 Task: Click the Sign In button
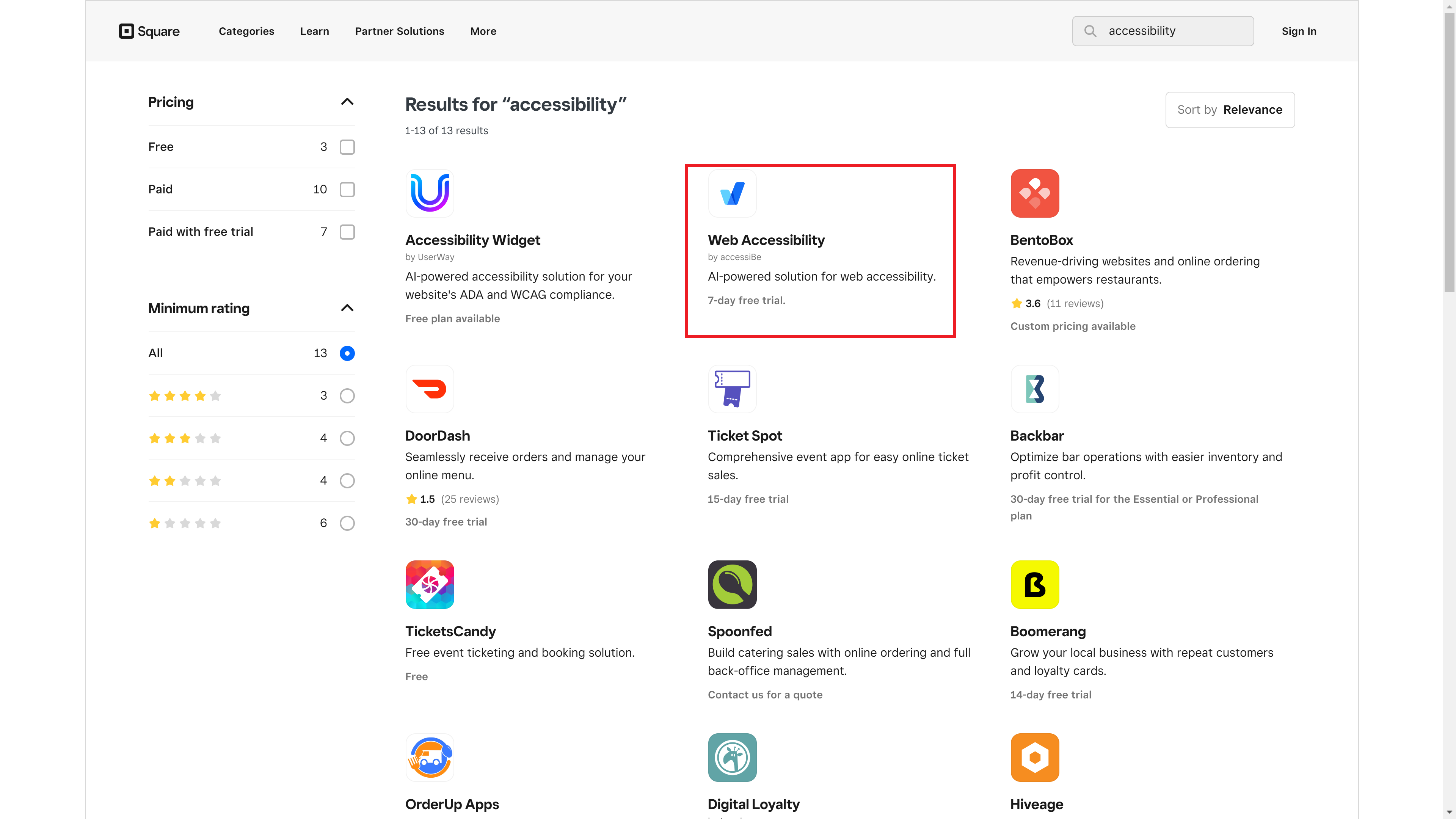point(1299,31)
